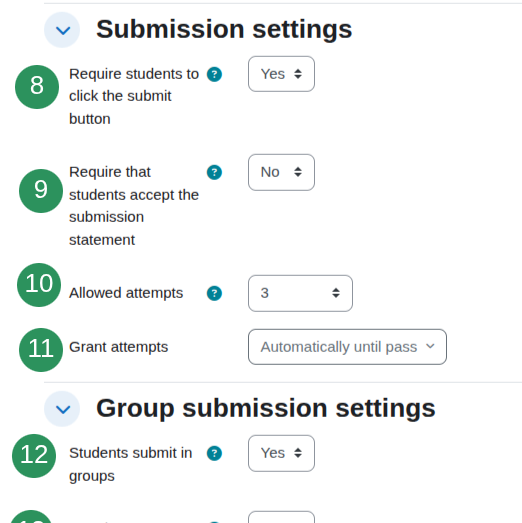Show help for Allowed attempts
Viewport: 522px width, 523px height.
coord(214,294)
